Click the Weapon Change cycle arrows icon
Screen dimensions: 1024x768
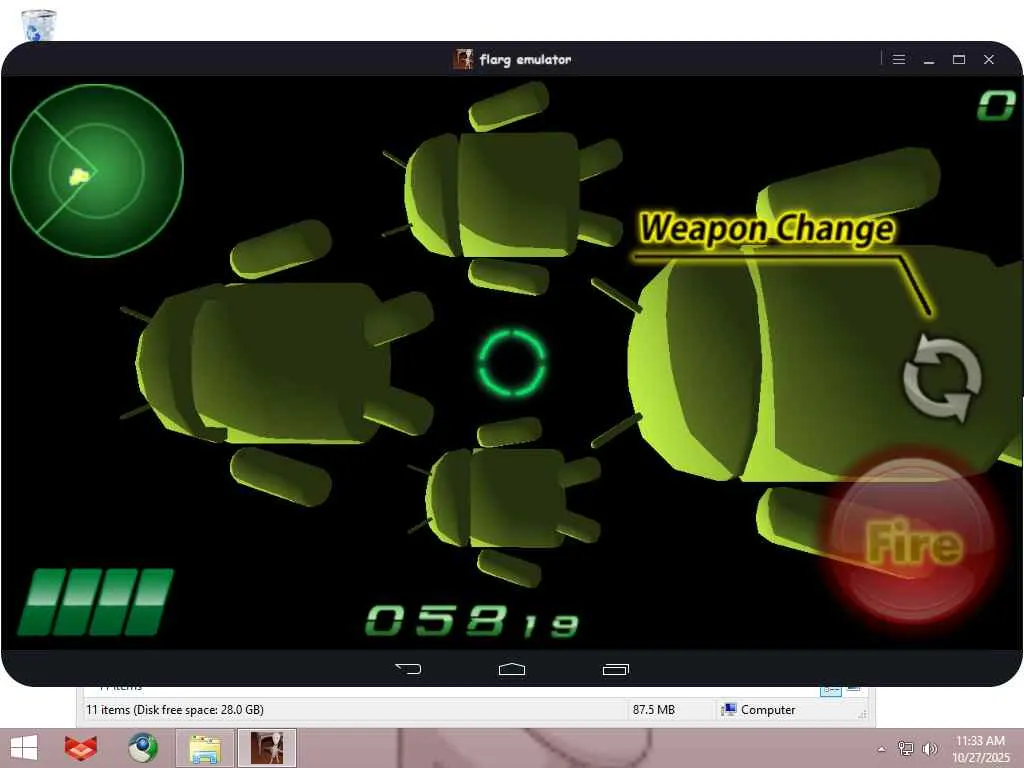[x=942, y=377]
